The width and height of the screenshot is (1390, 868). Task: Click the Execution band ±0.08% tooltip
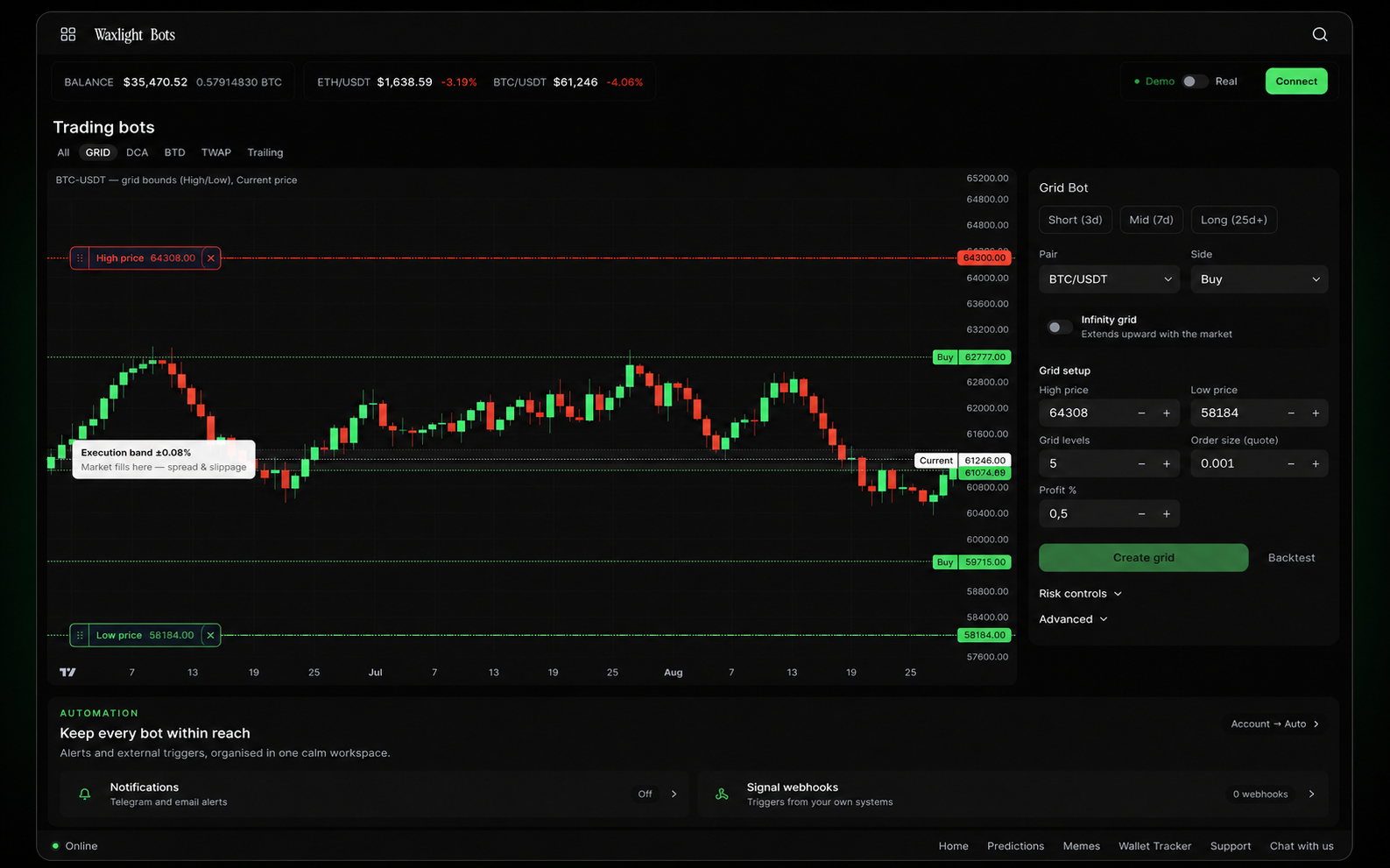point(163,460)
